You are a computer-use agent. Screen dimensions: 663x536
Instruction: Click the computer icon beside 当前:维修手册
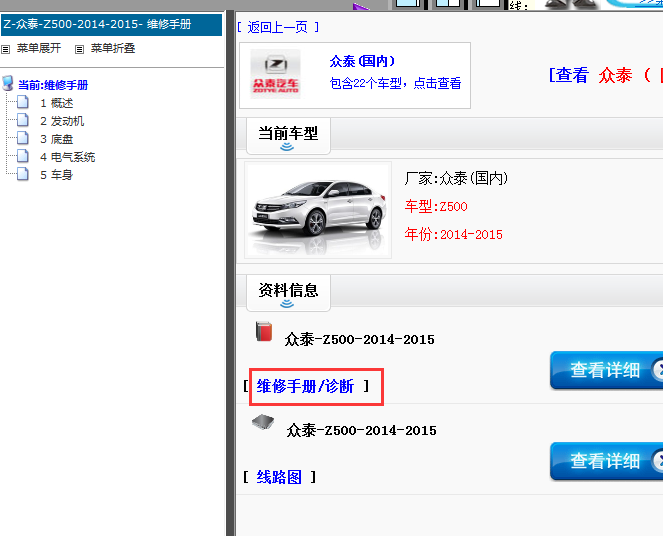click(x=8, y=83)
